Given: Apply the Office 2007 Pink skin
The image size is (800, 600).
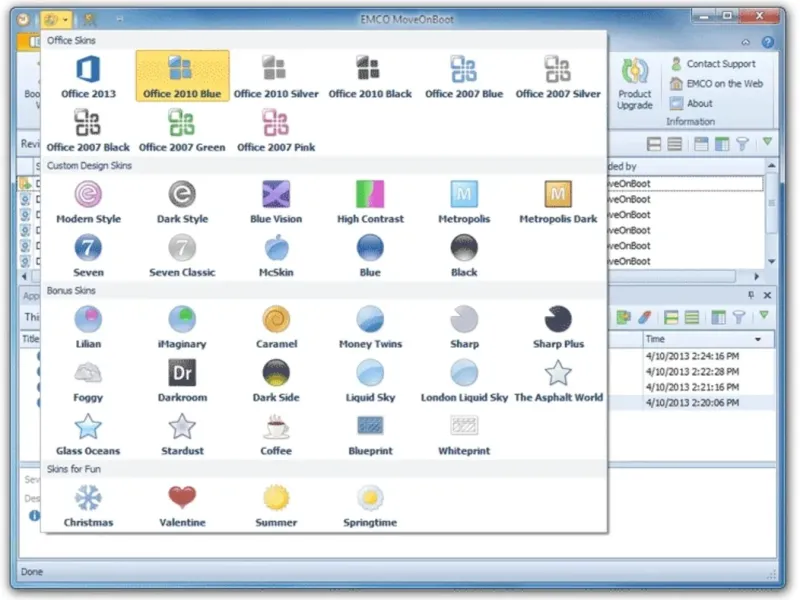Looking at the screenshot, I should click(276, 130).
